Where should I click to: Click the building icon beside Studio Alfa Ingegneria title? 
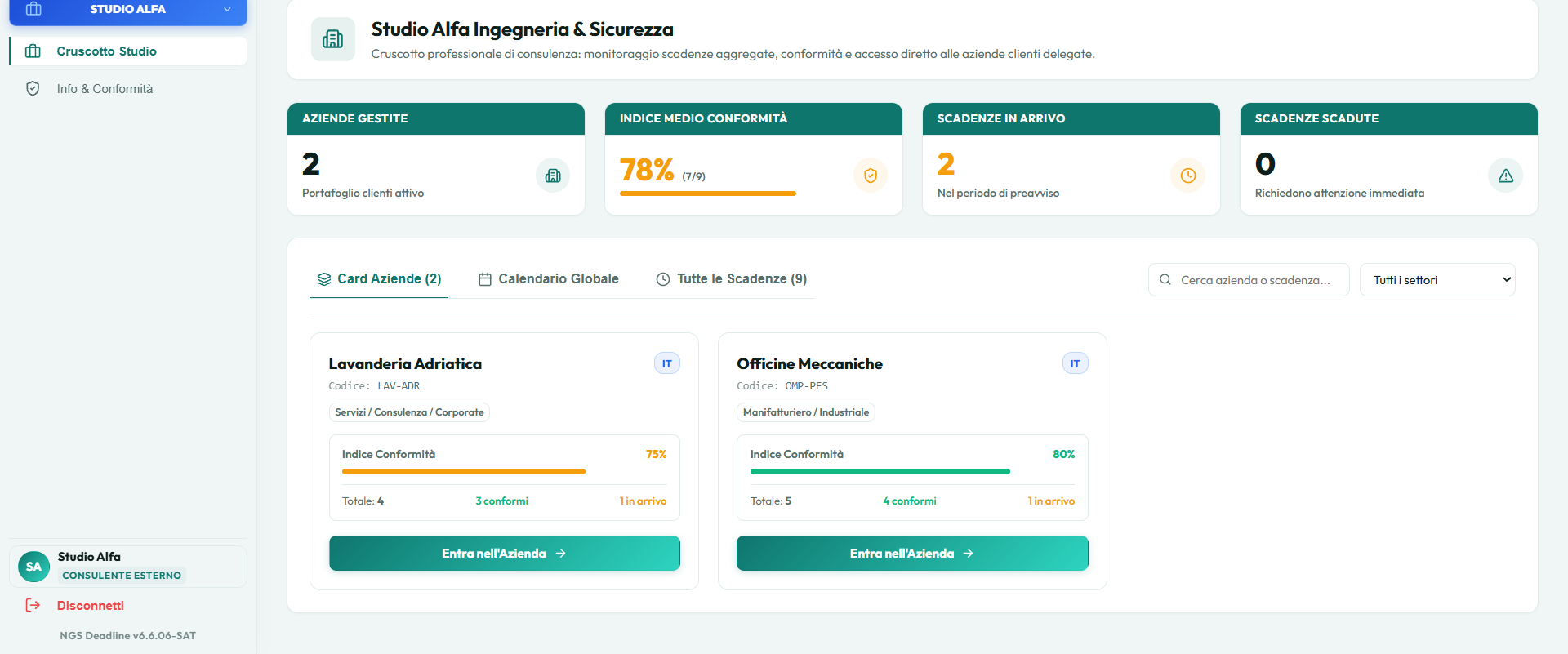pyautogui.click(x=333, y=39)
